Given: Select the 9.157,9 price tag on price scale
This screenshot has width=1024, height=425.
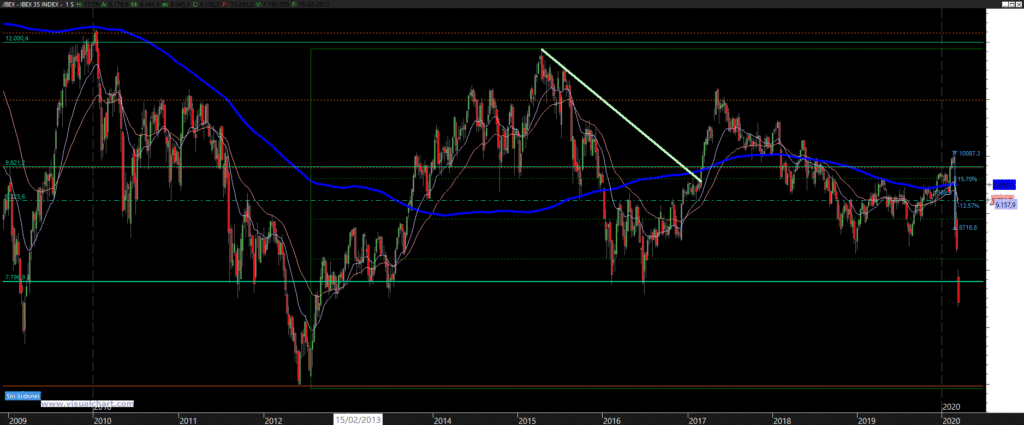Looking at the screenshot, I should [x=1005, y=205].
